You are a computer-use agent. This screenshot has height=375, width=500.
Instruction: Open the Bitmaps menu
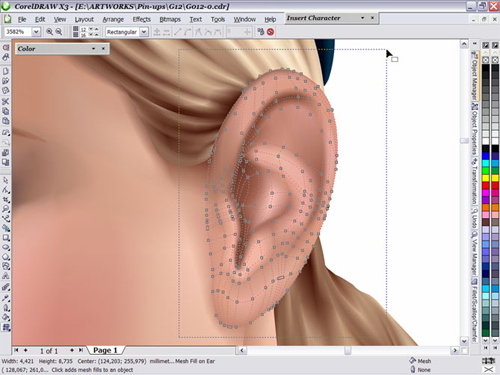click(x=170, y=19)
